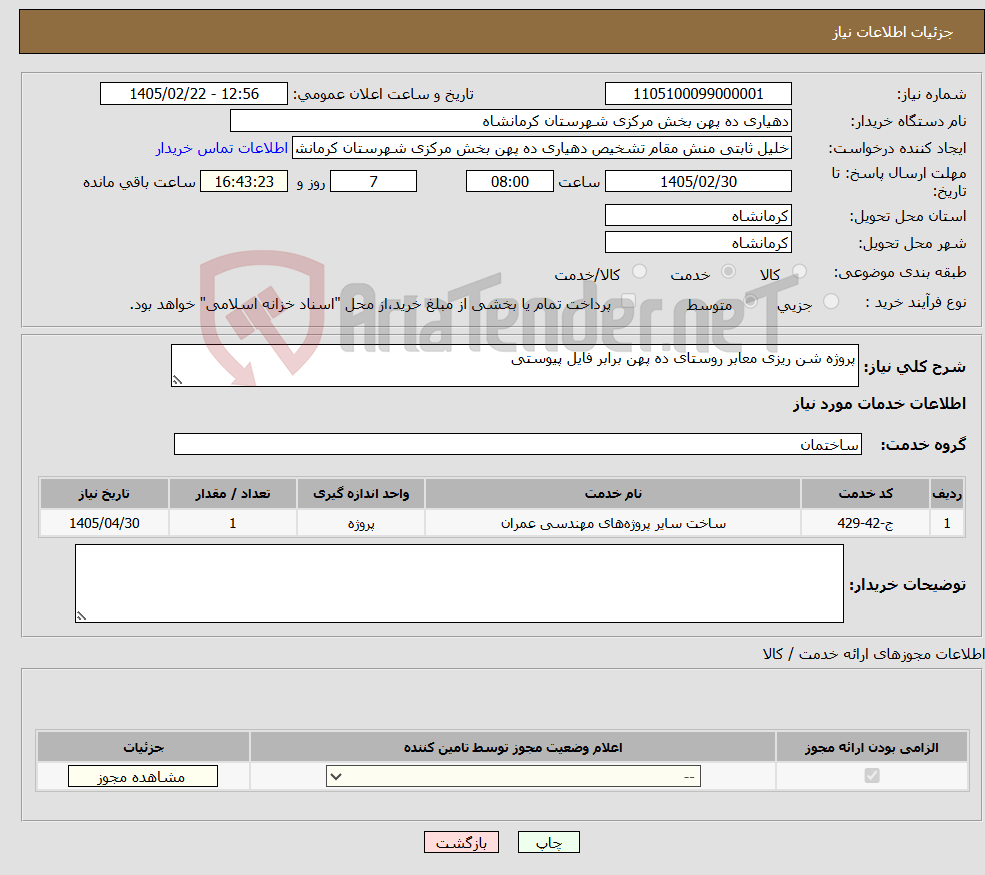This screenshot has width=985, height=875.
Task: Select the جزیی purchase type radio
Action: [x=830, y=302]
